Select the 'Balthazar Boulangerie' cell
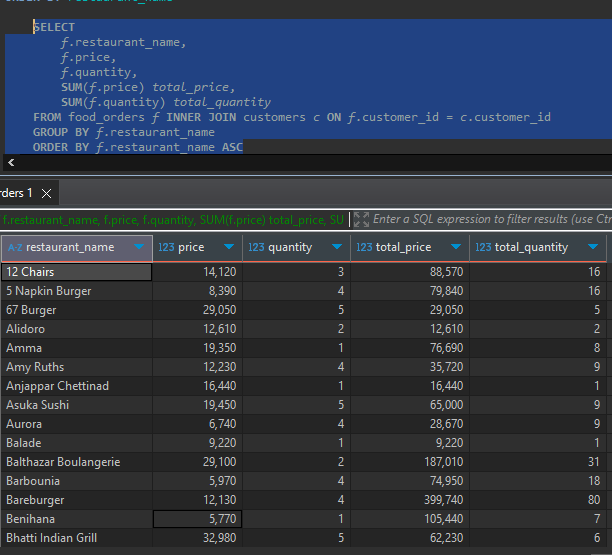 point(76,462)
